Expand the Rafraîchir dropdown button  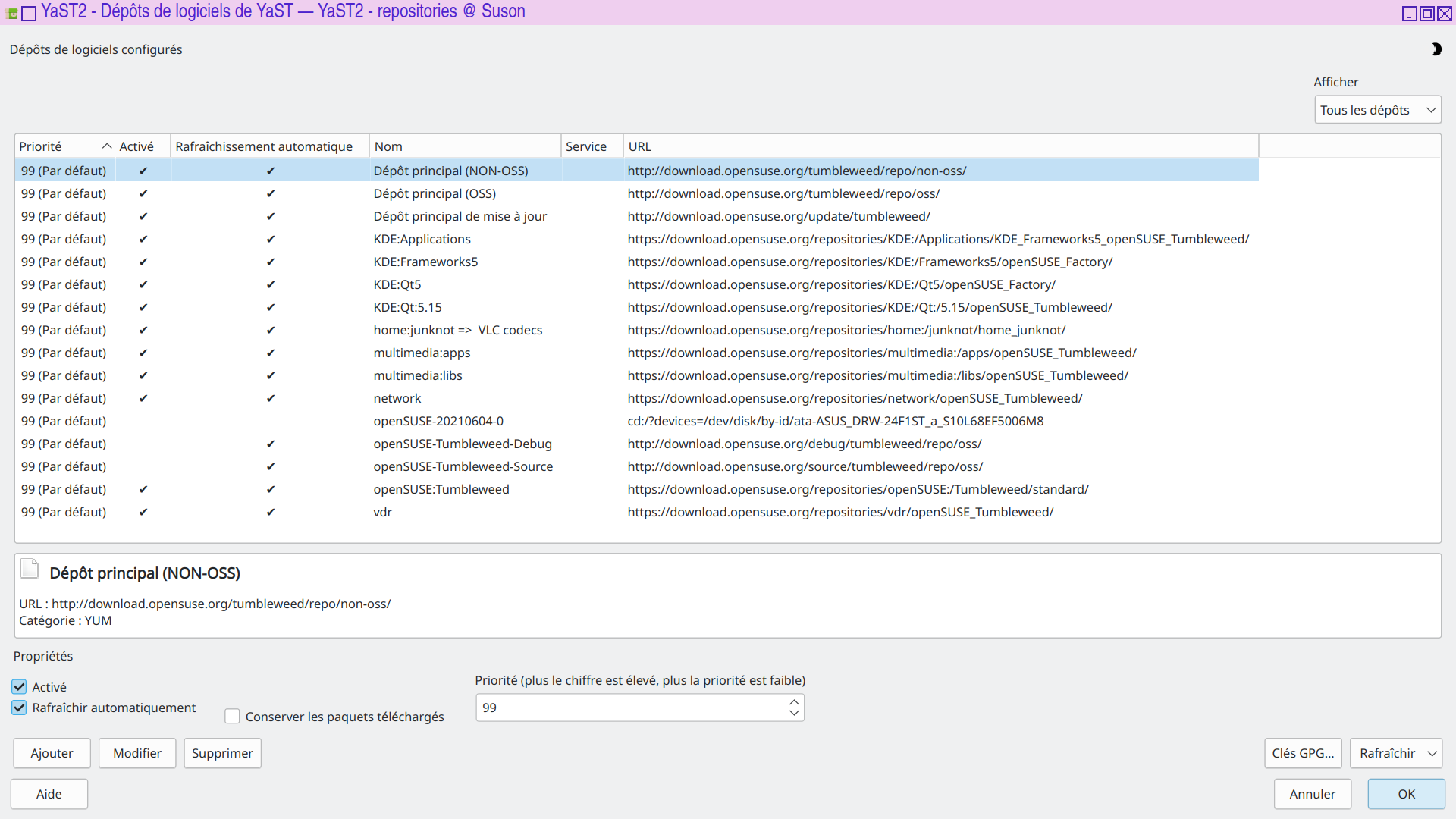click(1432, 754)
